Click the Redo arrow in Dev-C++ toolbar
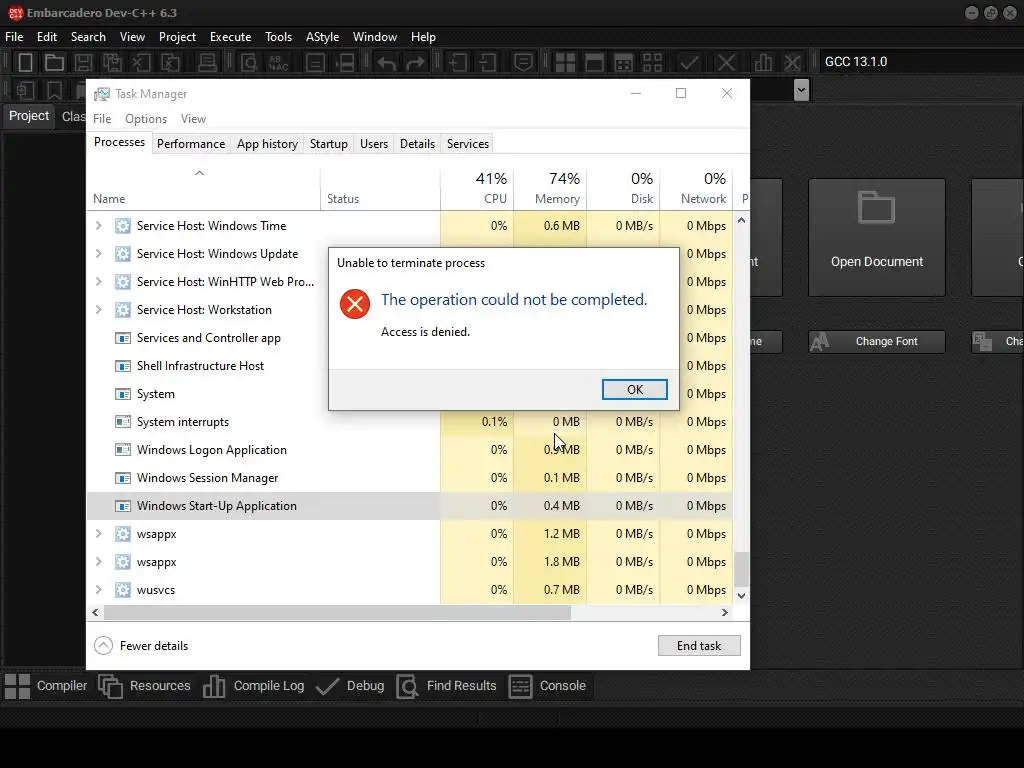 click(x=415, y=62)
